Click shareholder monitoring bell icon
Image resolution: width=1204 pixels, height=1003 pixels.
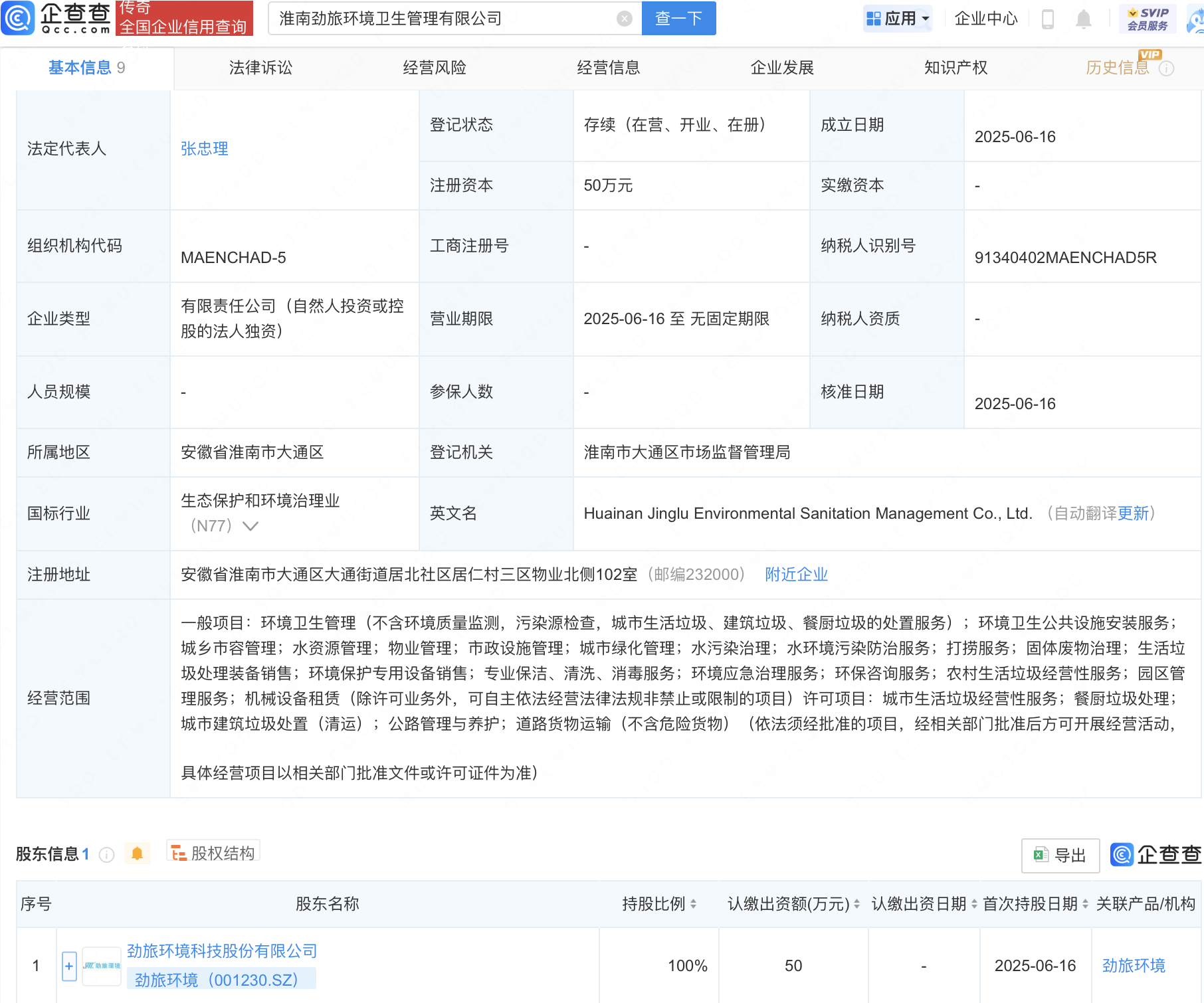[x=137, y=854]
